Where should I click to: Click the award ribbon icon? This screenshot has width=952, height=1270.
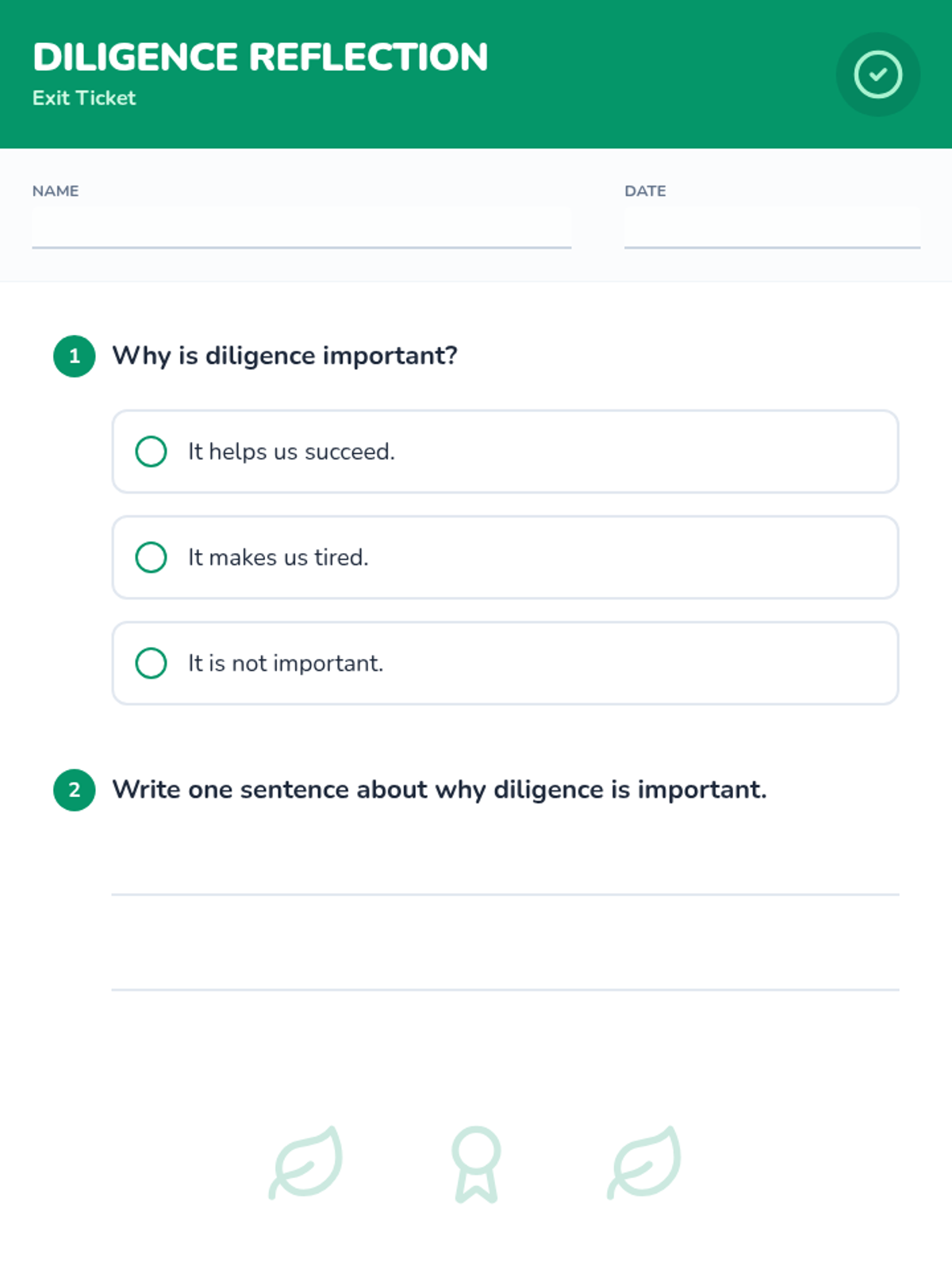click(x=476, y=1164)
